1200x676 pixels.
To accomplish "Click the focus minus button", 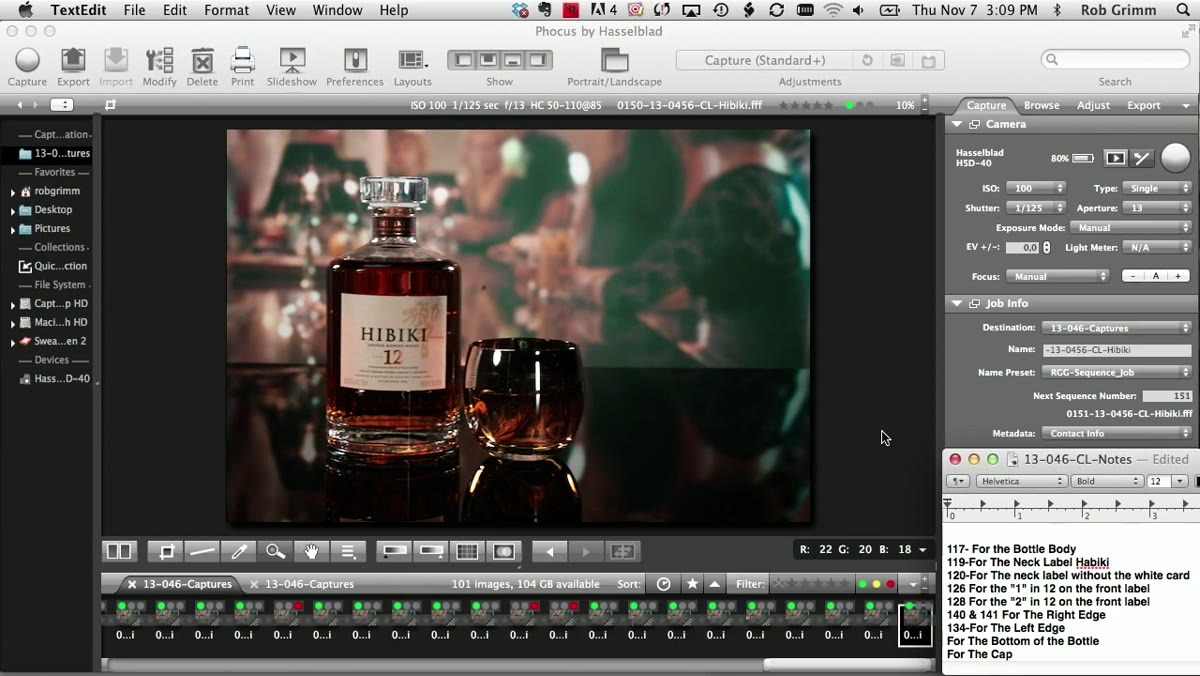I will [x=1133, y=276].
